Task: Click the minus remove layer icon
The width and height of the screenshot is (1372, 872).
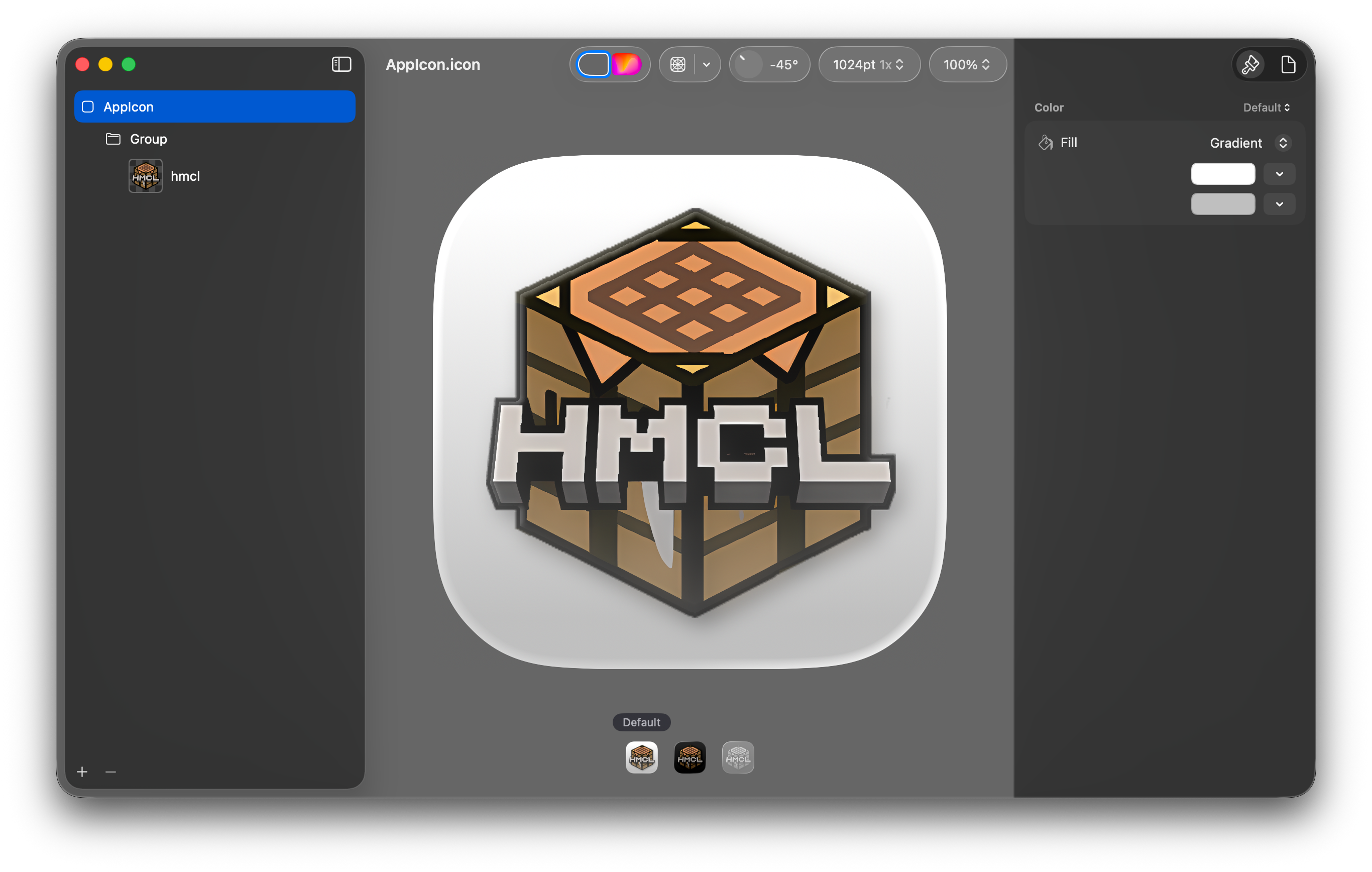Action: 110,772
